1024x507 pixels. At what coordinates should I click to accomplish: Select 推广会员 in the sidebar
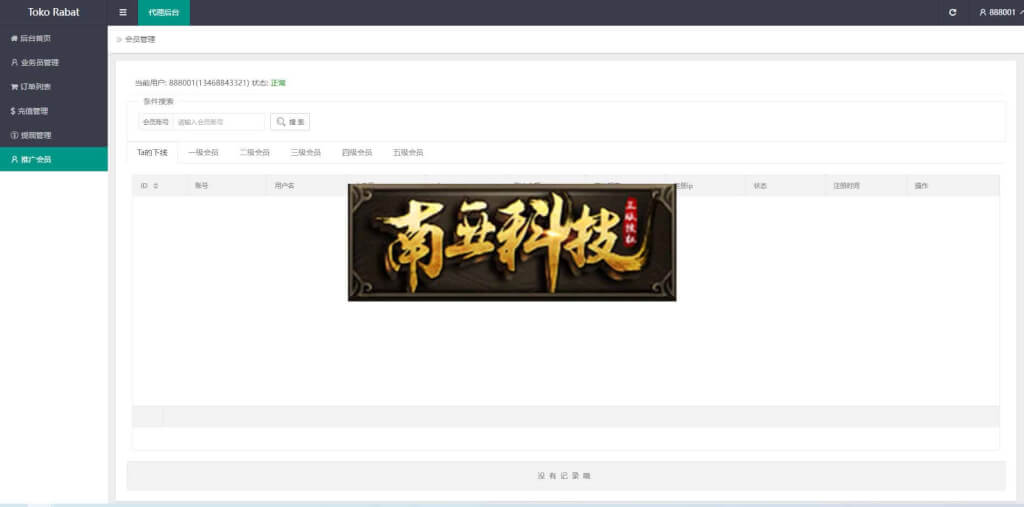click(x=54, y=159)
